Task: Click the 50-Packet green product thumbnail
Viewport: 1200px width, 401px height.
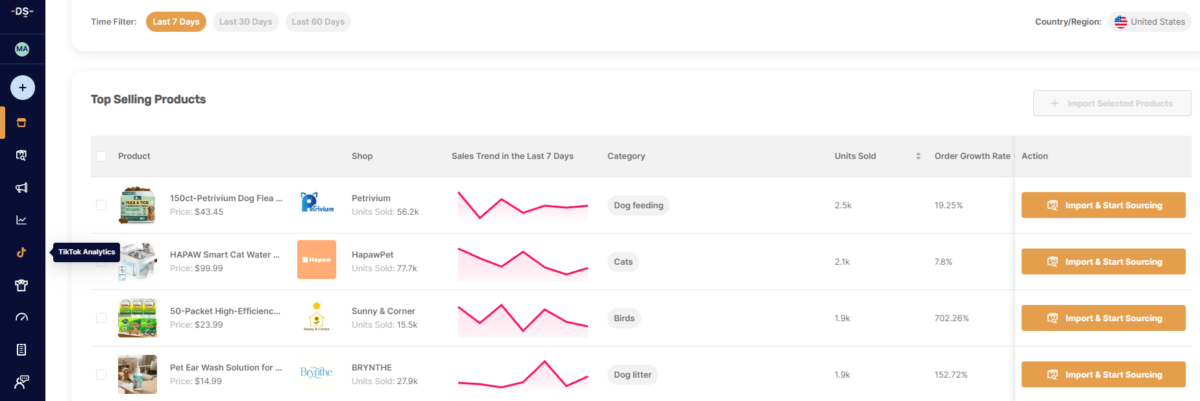Action: (x=137, y=317)
